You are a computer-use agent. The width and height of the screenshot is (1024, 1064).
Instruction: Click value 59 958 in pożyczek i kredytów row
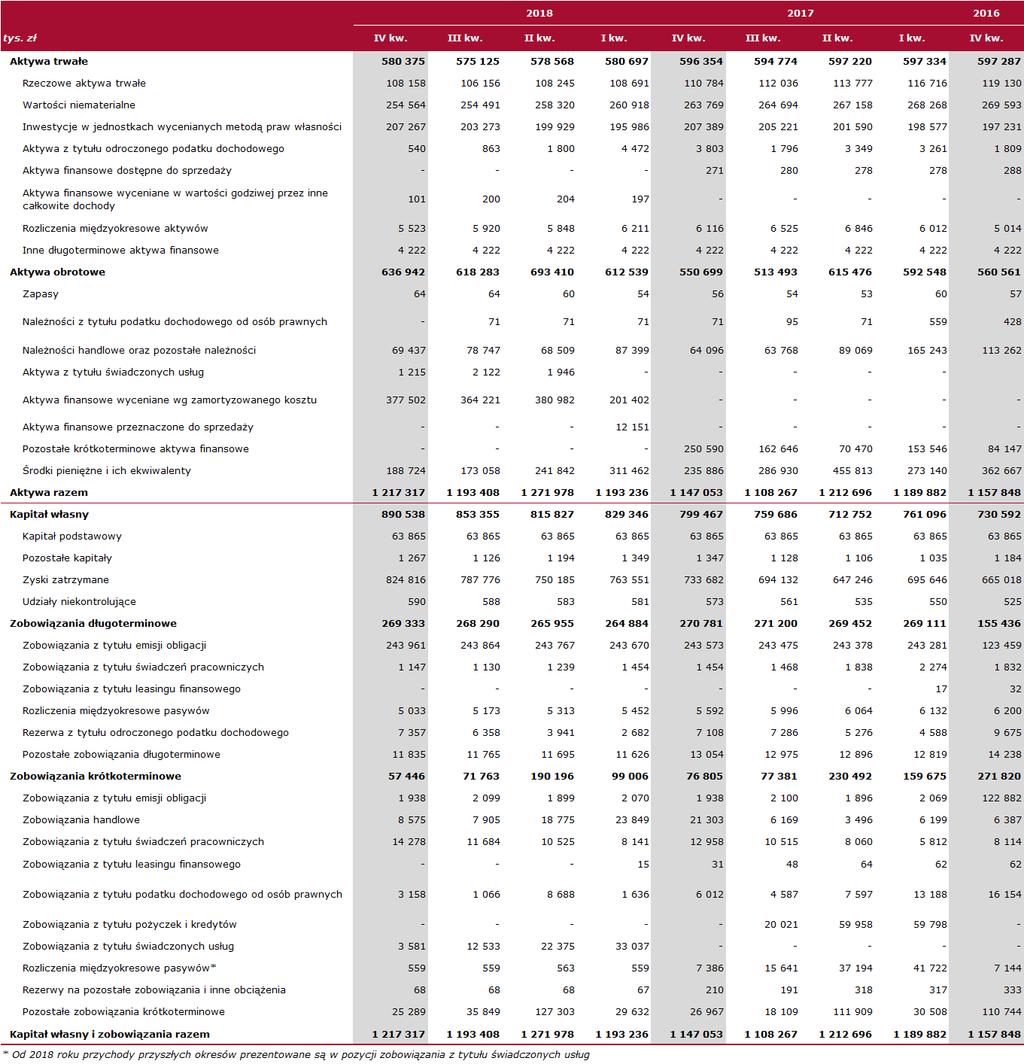pyautogui.click(x=856, y=924)
